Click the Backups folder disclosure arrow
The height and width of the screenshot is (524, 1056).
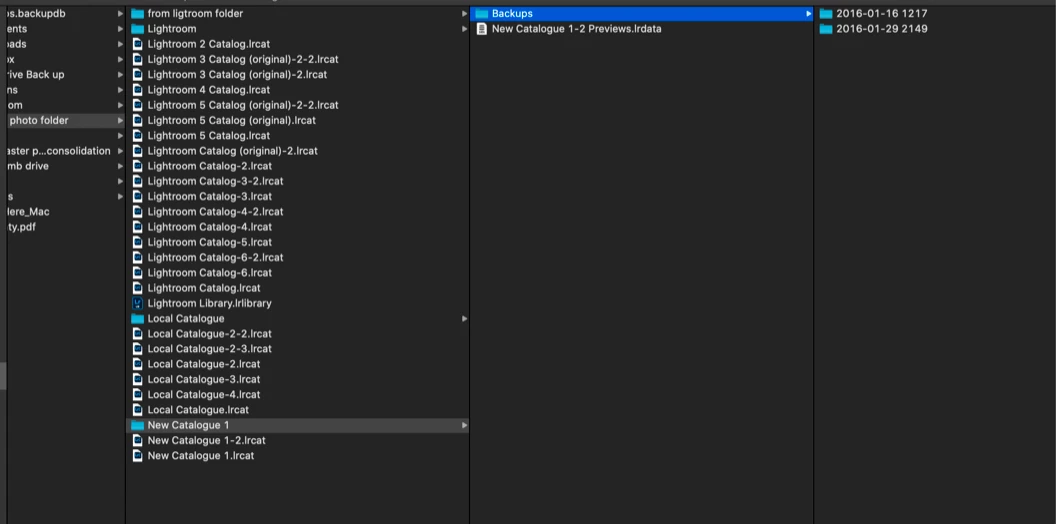coord(808,13)
